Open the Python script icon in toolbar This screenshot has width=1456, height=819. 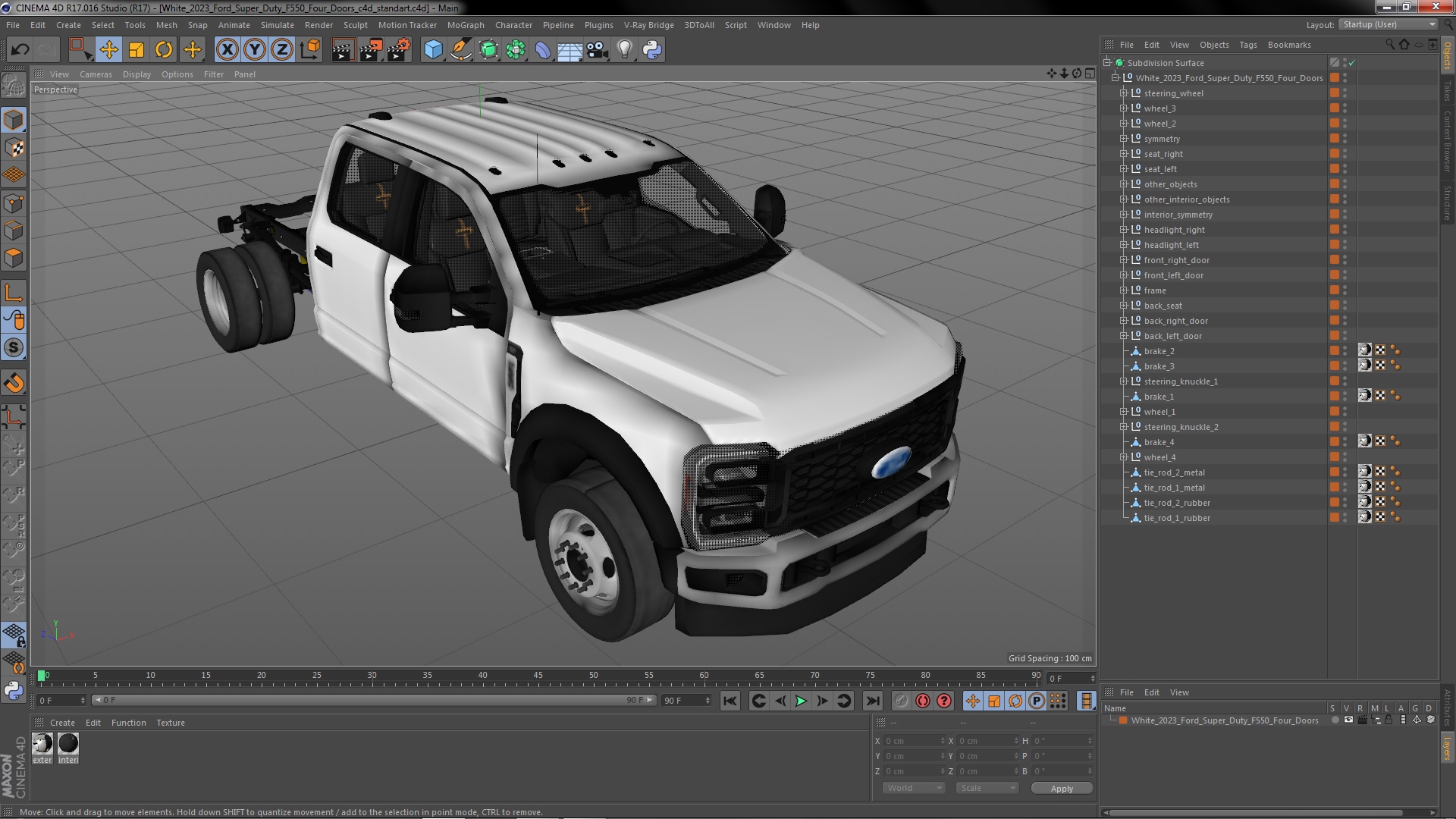point(652,50)
